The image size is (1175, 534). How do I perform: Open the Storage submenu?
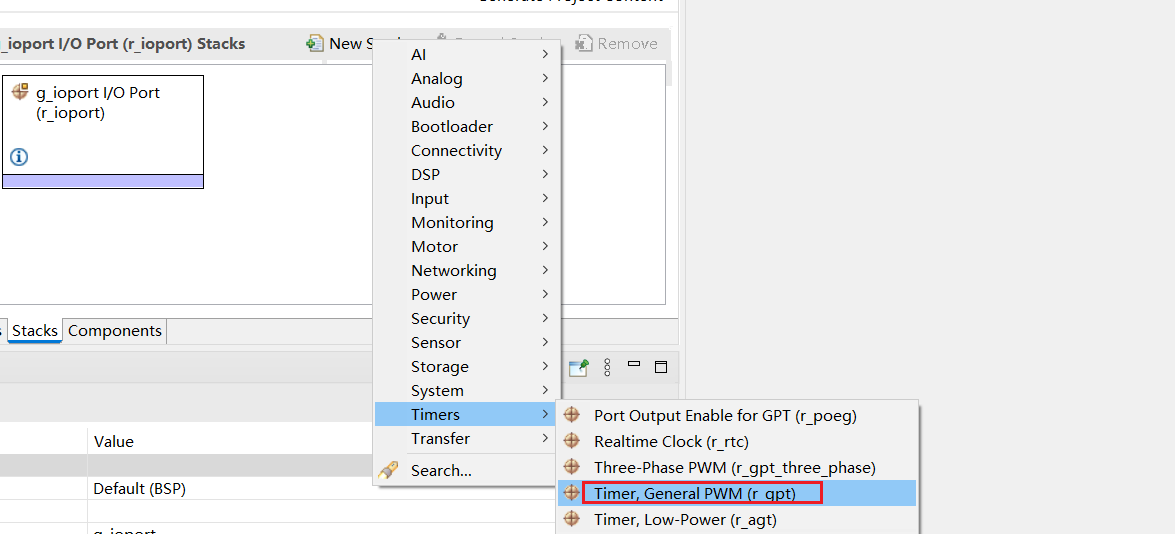tap(467, 366)
